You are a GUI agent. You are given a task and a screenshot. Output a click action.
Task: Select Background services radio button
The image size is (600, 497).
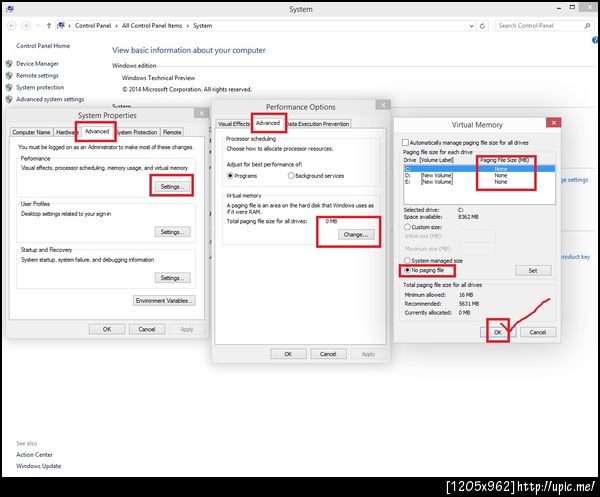pos(291,176)
